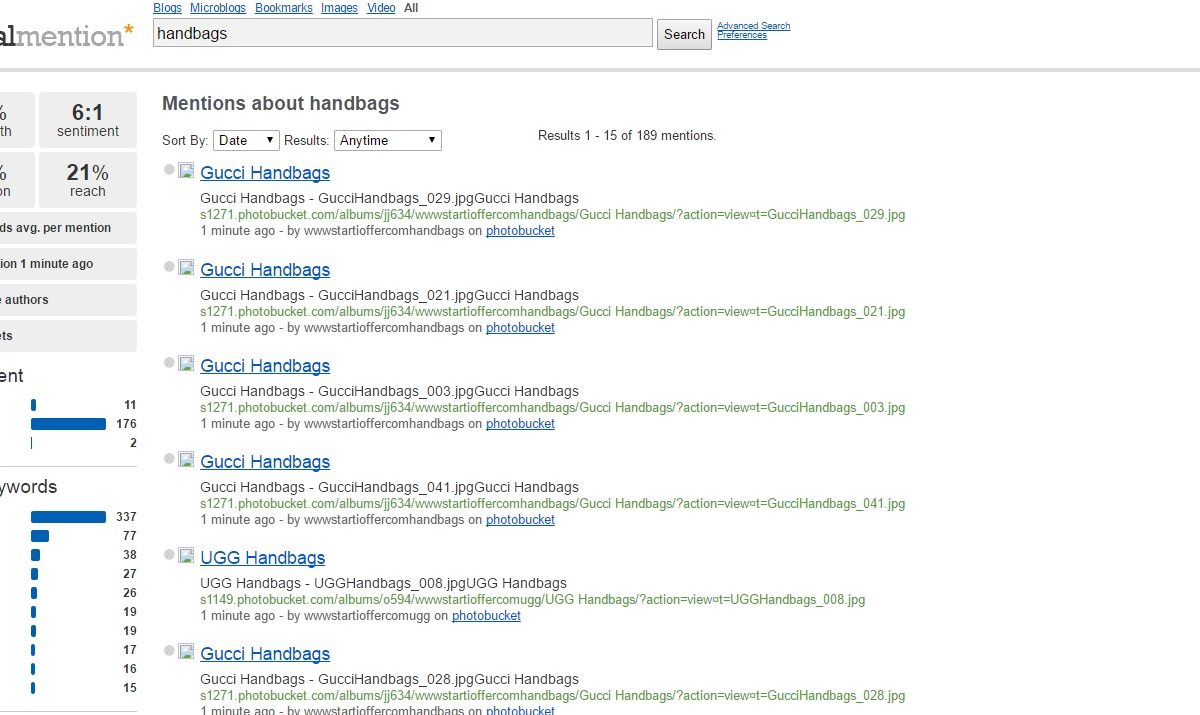Screen dimensions: 1200x715
Task: Click the green URL ending GucciHandbags_028.jpg
Action: (x=553, y=696)
